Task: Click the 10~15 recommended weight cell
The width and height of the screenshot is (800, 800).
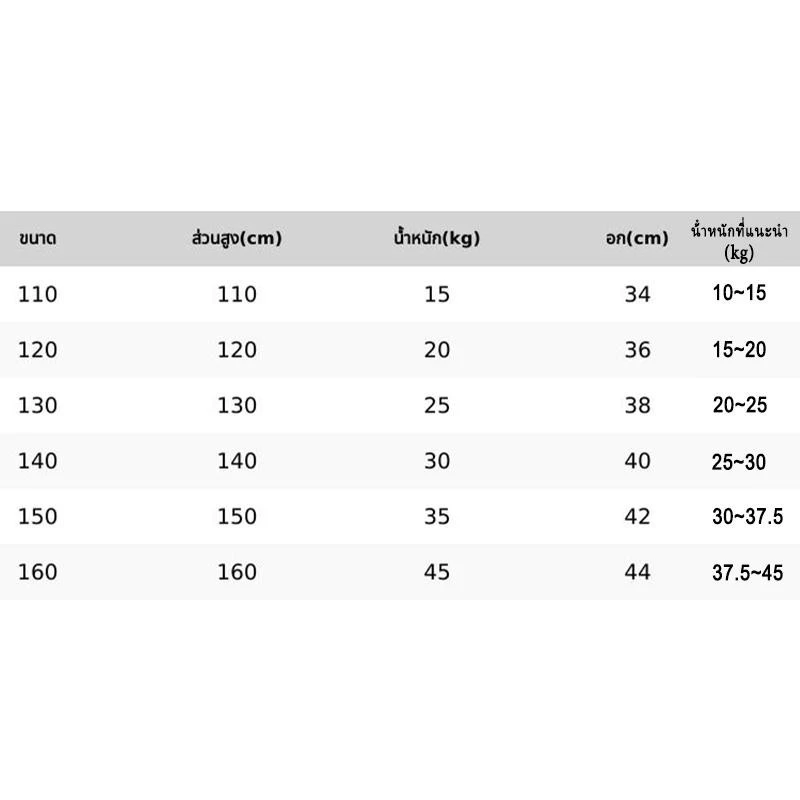Action: [x=739, y=293]
